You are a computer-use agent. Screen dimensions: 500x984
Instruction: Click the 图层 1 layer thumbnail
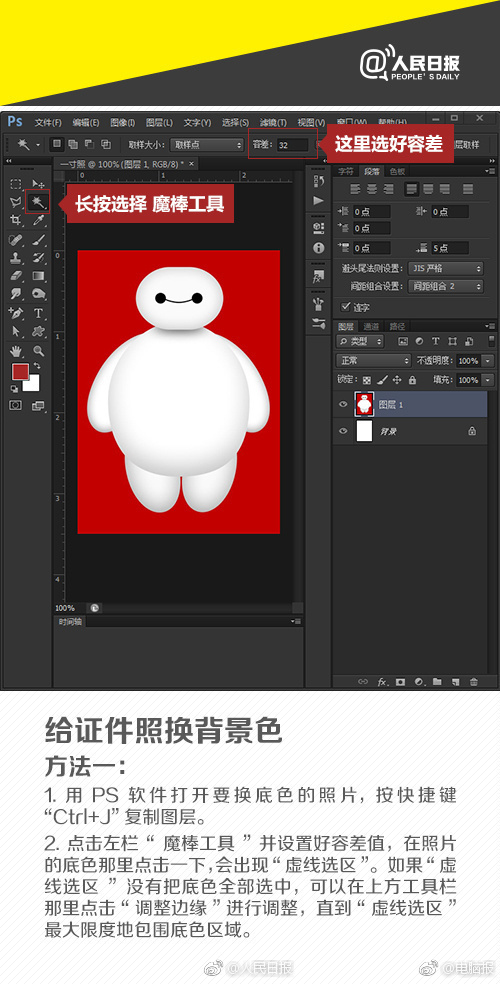(x=364, y=405)
